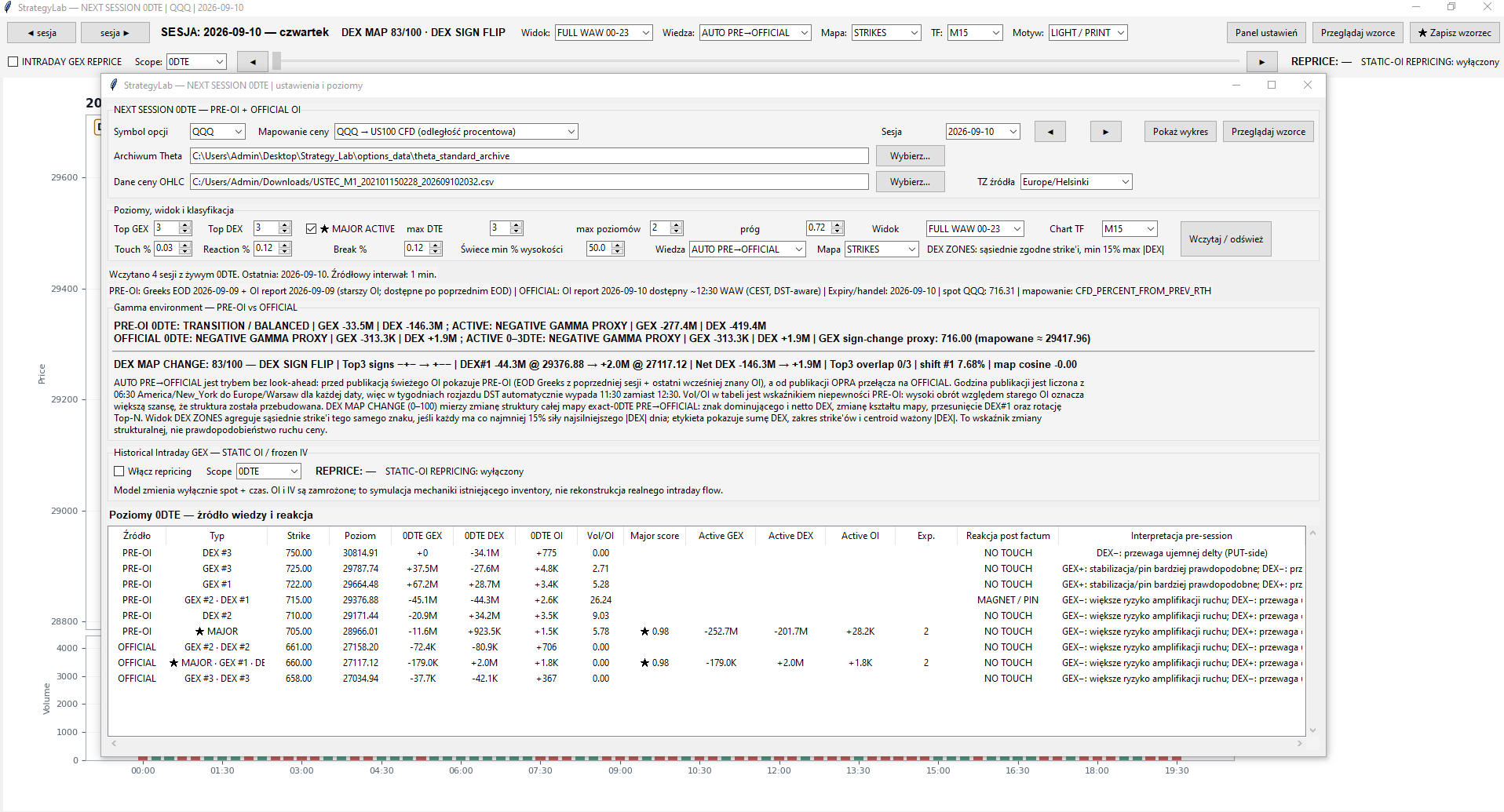Step intraday reprice slider backward

tap(252, 61)
